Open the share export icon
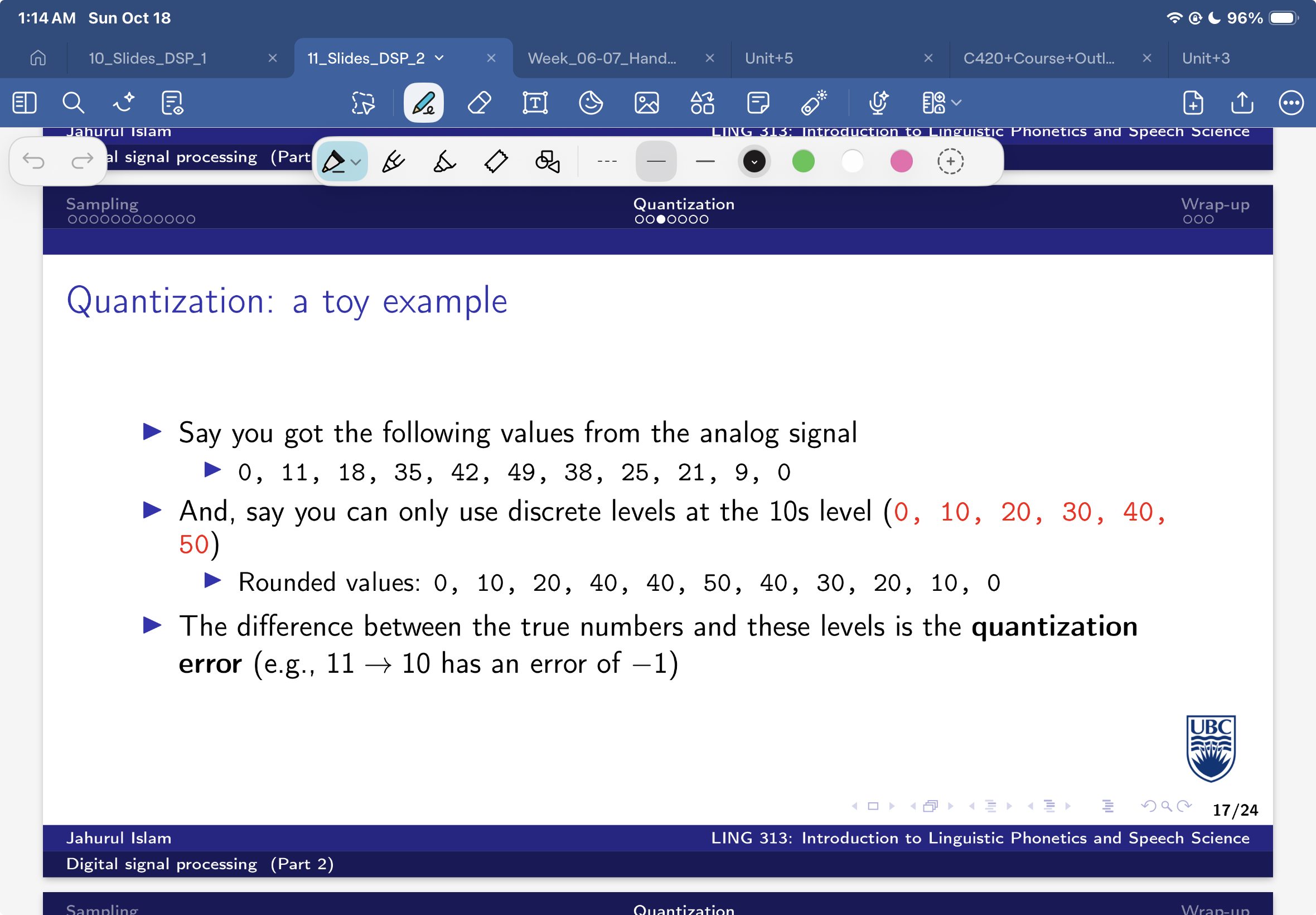 coord(1242,103)
